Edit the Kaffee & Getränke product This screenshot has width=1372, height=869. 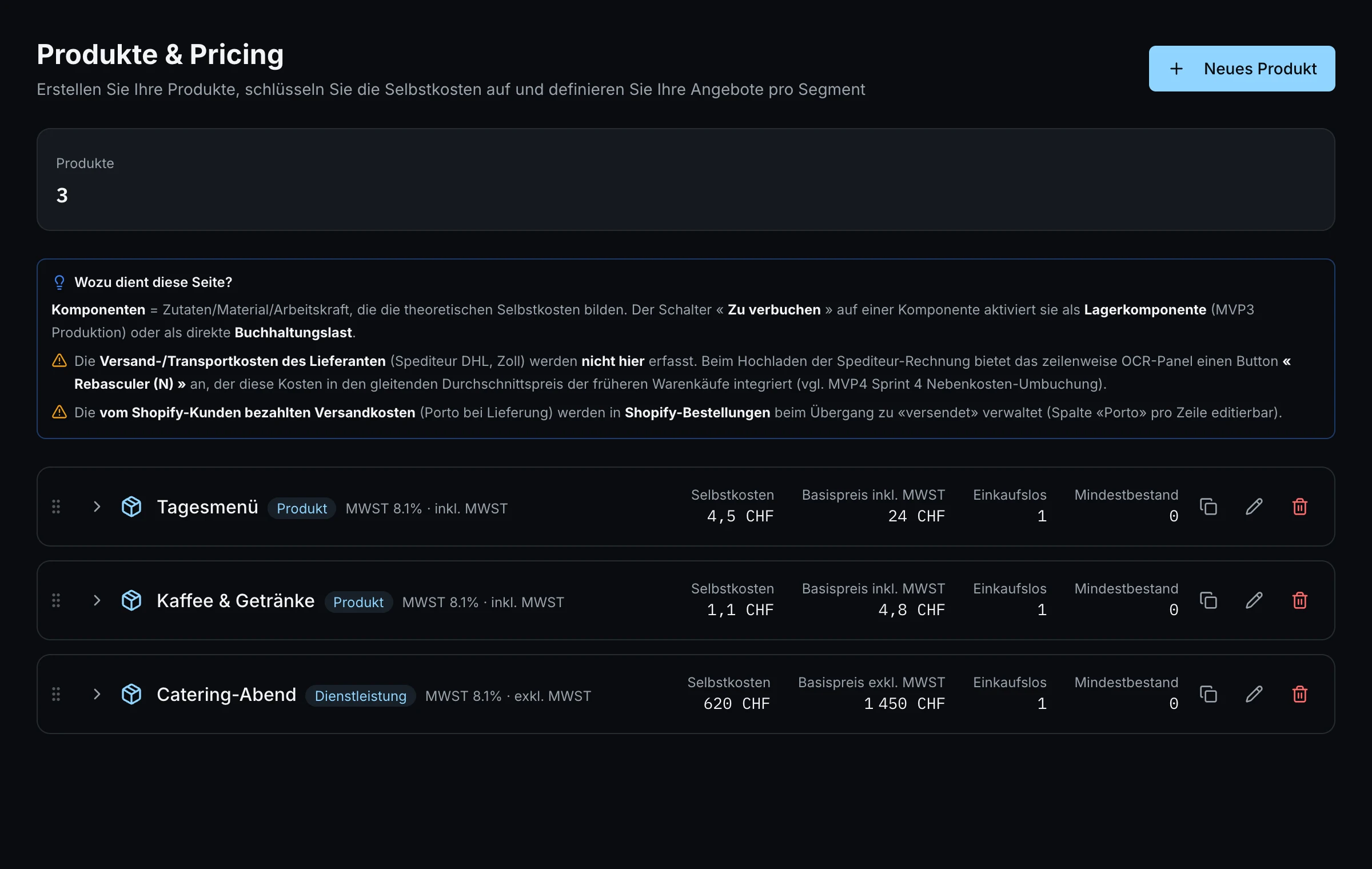pyautogui.click(x=1254, y=600)
